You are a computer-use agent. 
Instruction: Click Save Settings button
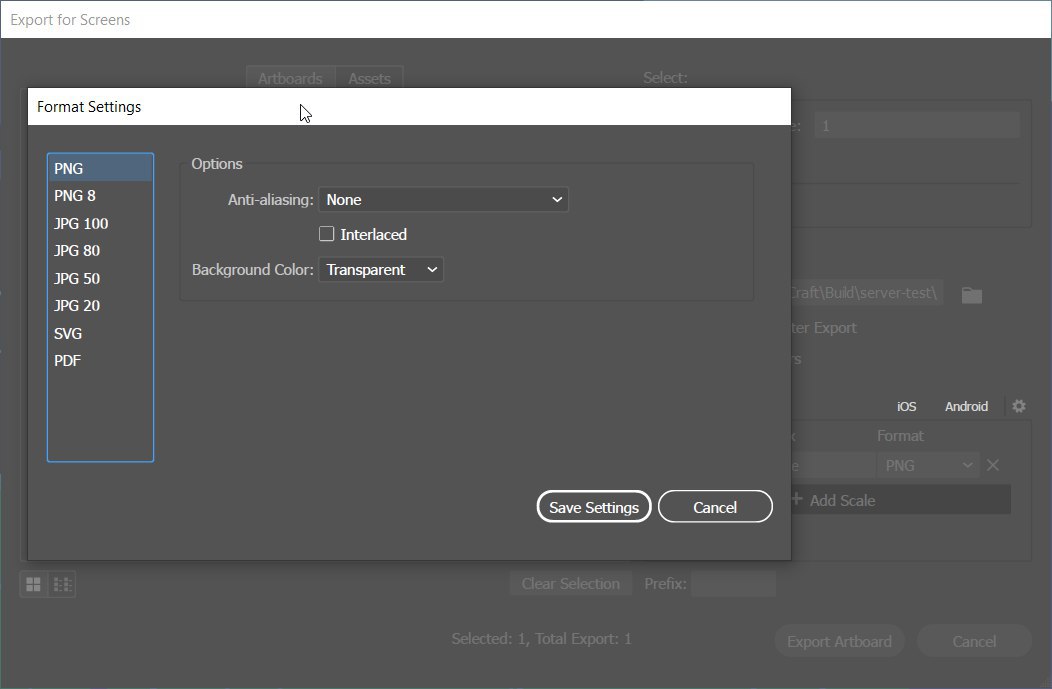(594, 507)
